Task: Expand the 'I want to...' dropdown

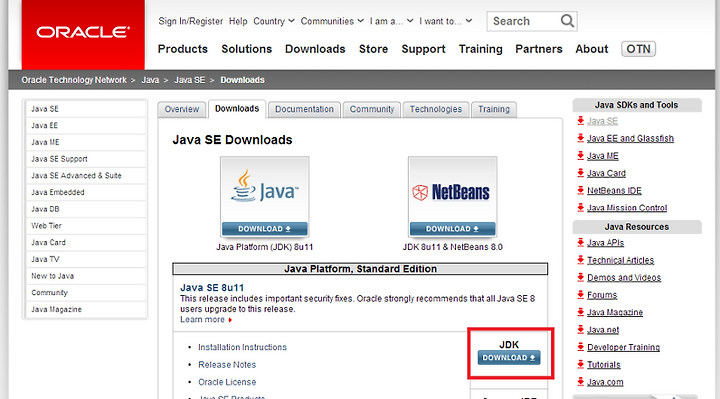Action: [x=445, y=21]
